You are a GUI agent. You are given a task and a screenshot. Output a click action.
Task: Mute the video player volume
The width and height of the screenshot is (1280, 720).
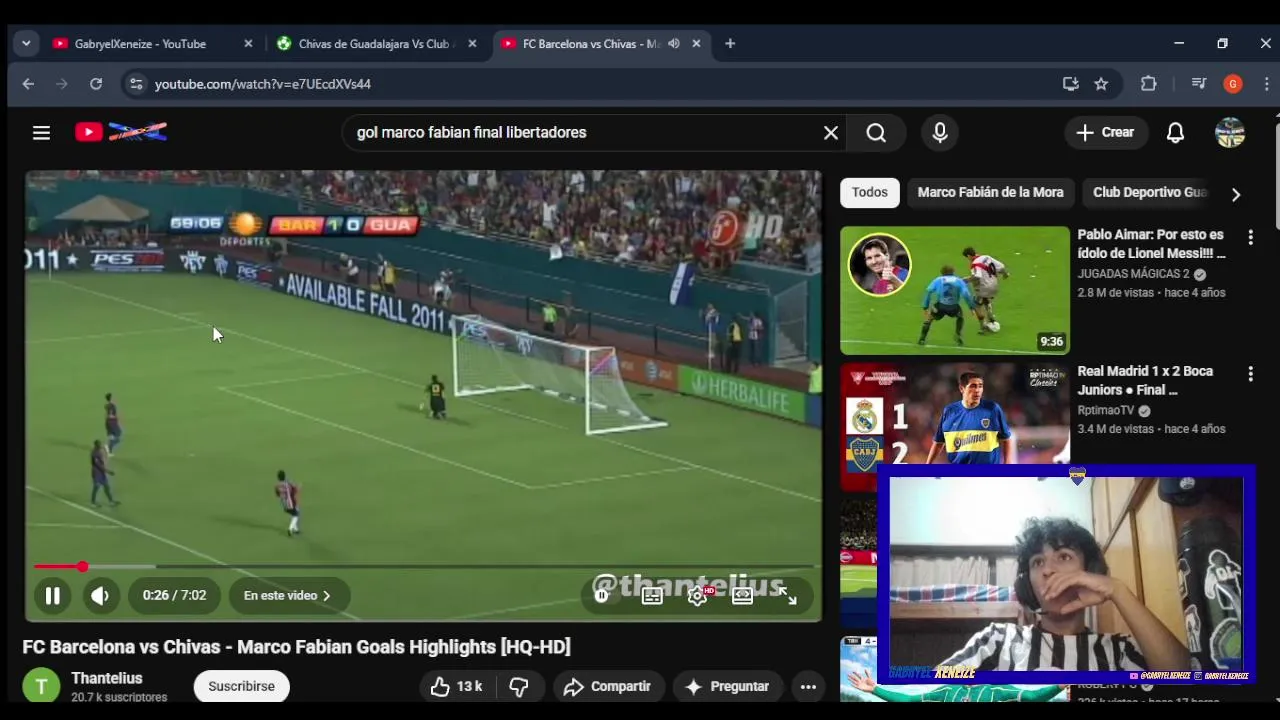pyautogui.click(x=100, y=596)
